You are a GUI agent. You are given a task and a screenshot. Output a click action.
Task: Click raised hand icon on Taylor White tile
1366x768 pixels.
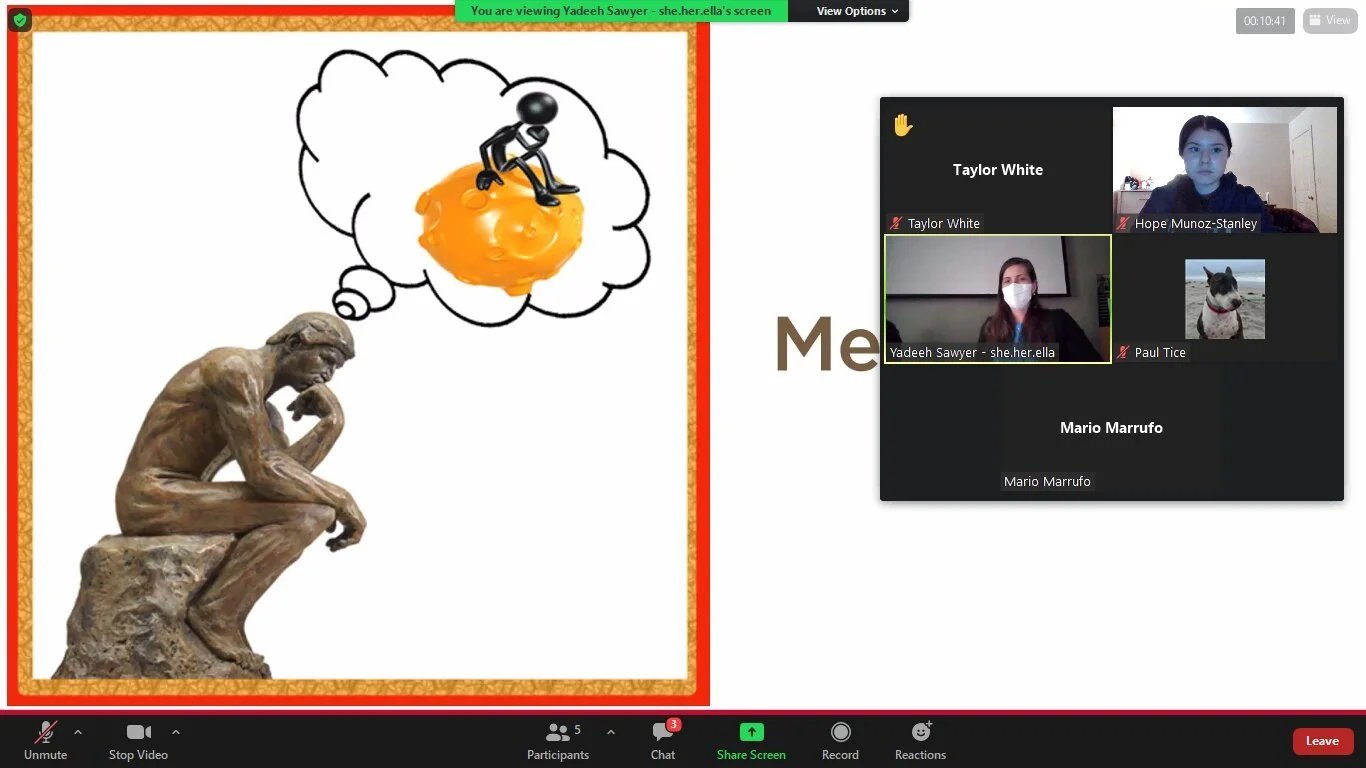[903, 125]
